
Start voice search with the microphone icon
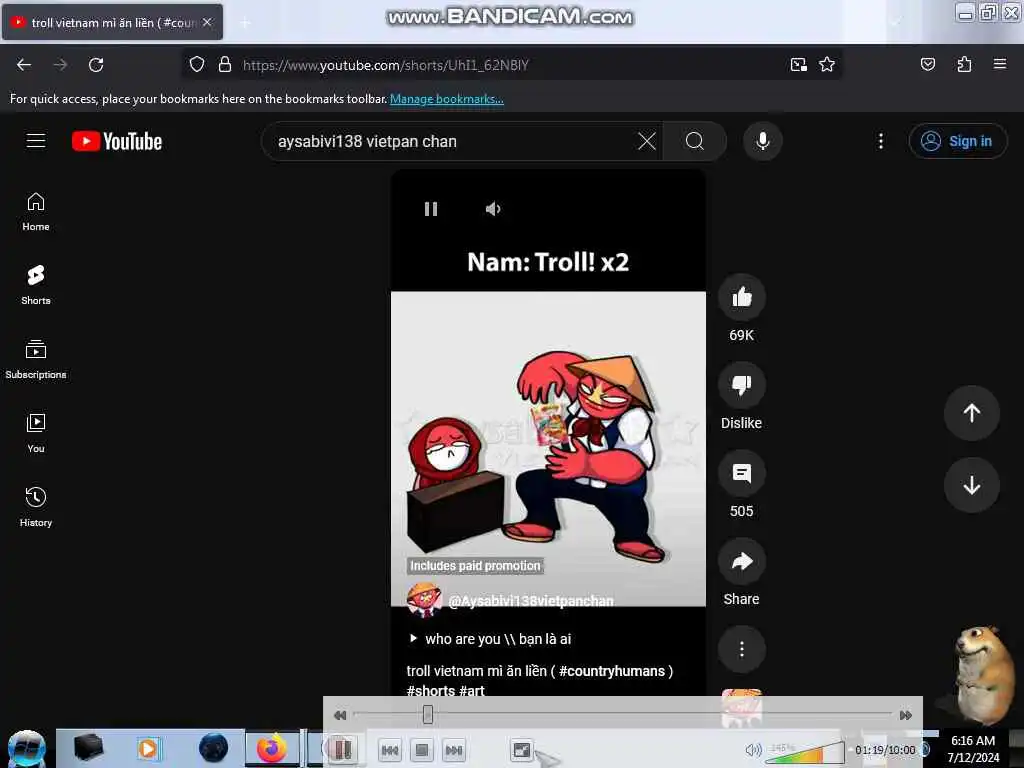coord(762,141)
